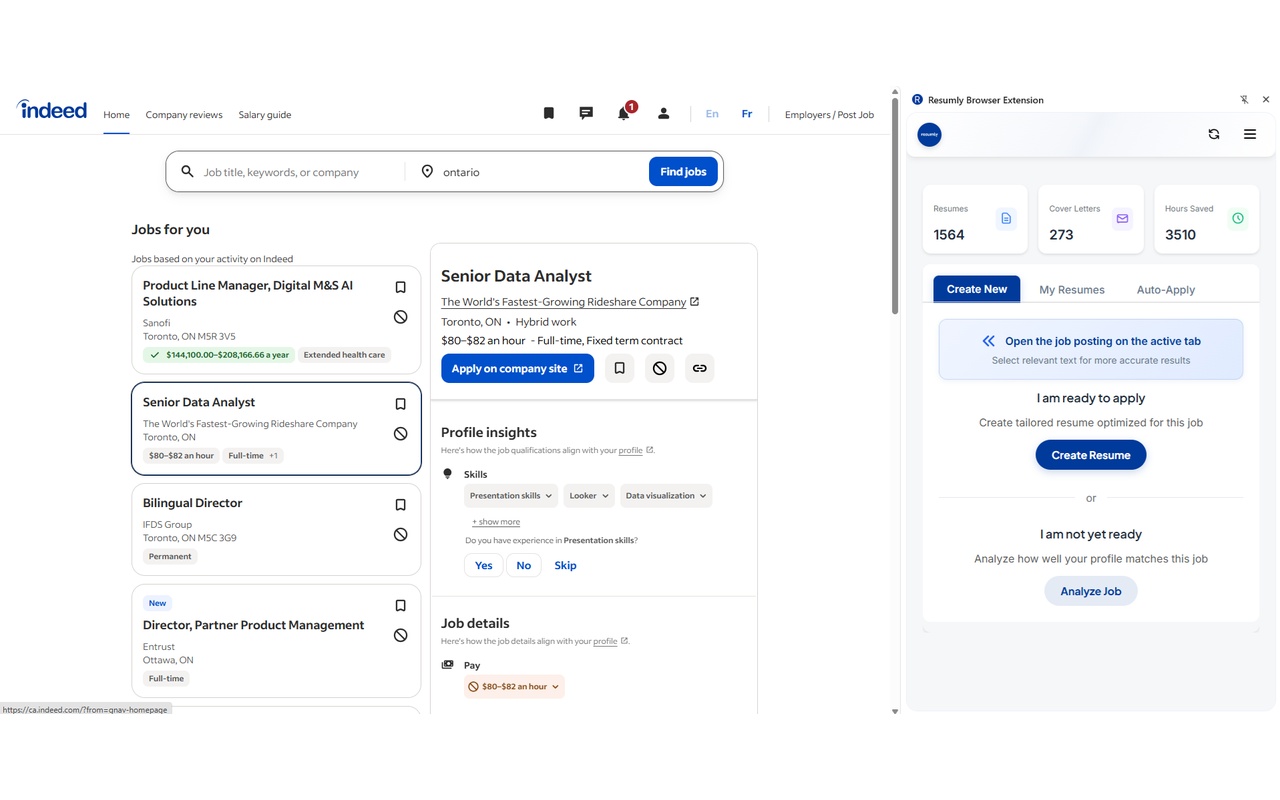Open the Resumly hamburger menu
Image resolution: width=1280 pixels, height=800 pixels.
[1249, 133]
